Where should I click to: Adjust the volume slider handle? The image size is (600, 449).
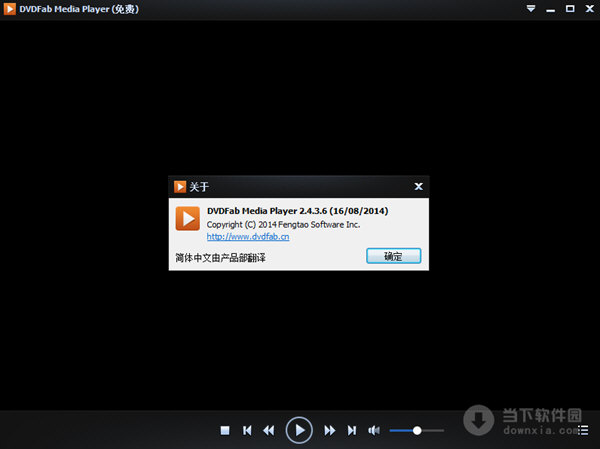point(417,431)
